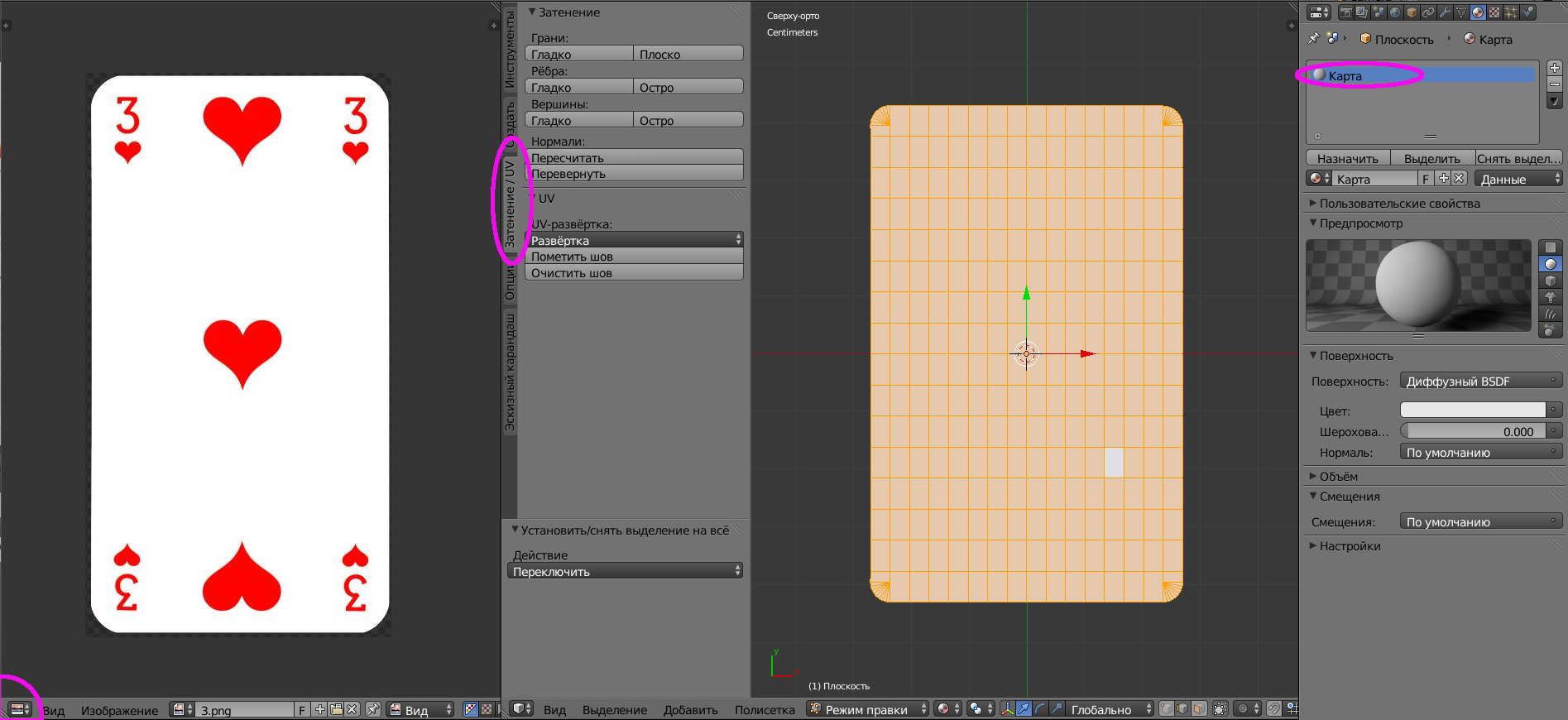
Task: Unlink the material with X icon
Action: point(1459,179)
